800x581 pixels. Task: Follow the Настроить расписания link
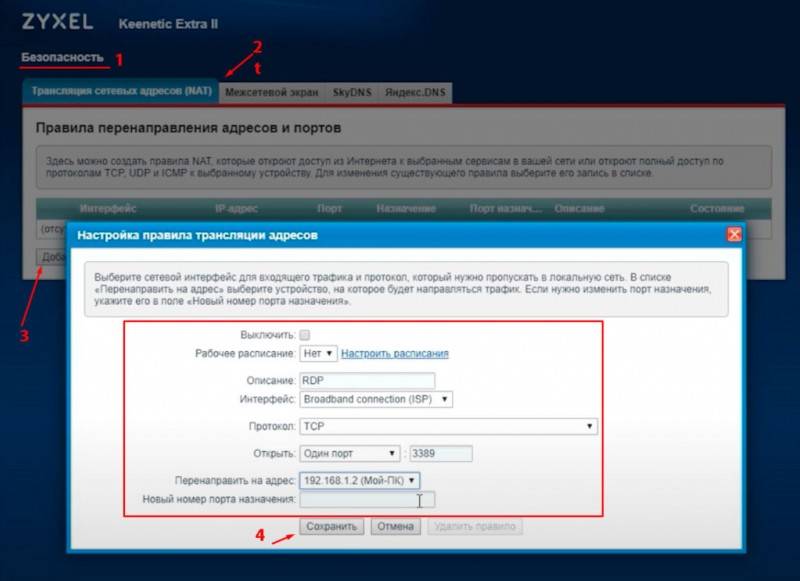pyautogui.click(x=394, y=353)
